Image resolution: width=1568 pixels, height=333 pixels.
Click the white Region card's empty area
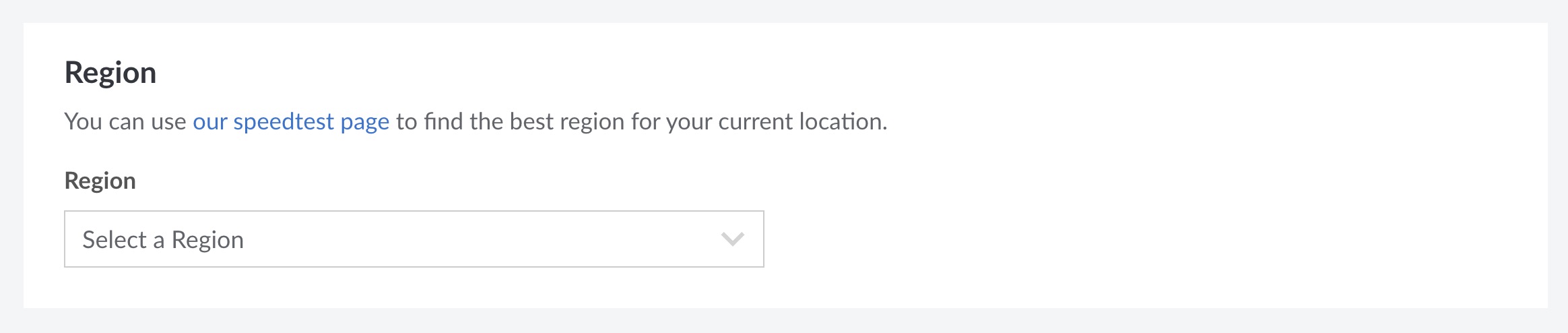(x=1145, y=202)
